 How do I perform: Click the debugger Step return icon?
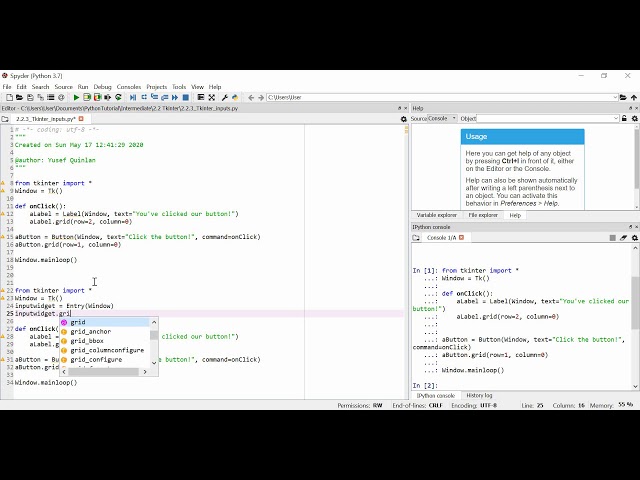(x=164, y=97)
